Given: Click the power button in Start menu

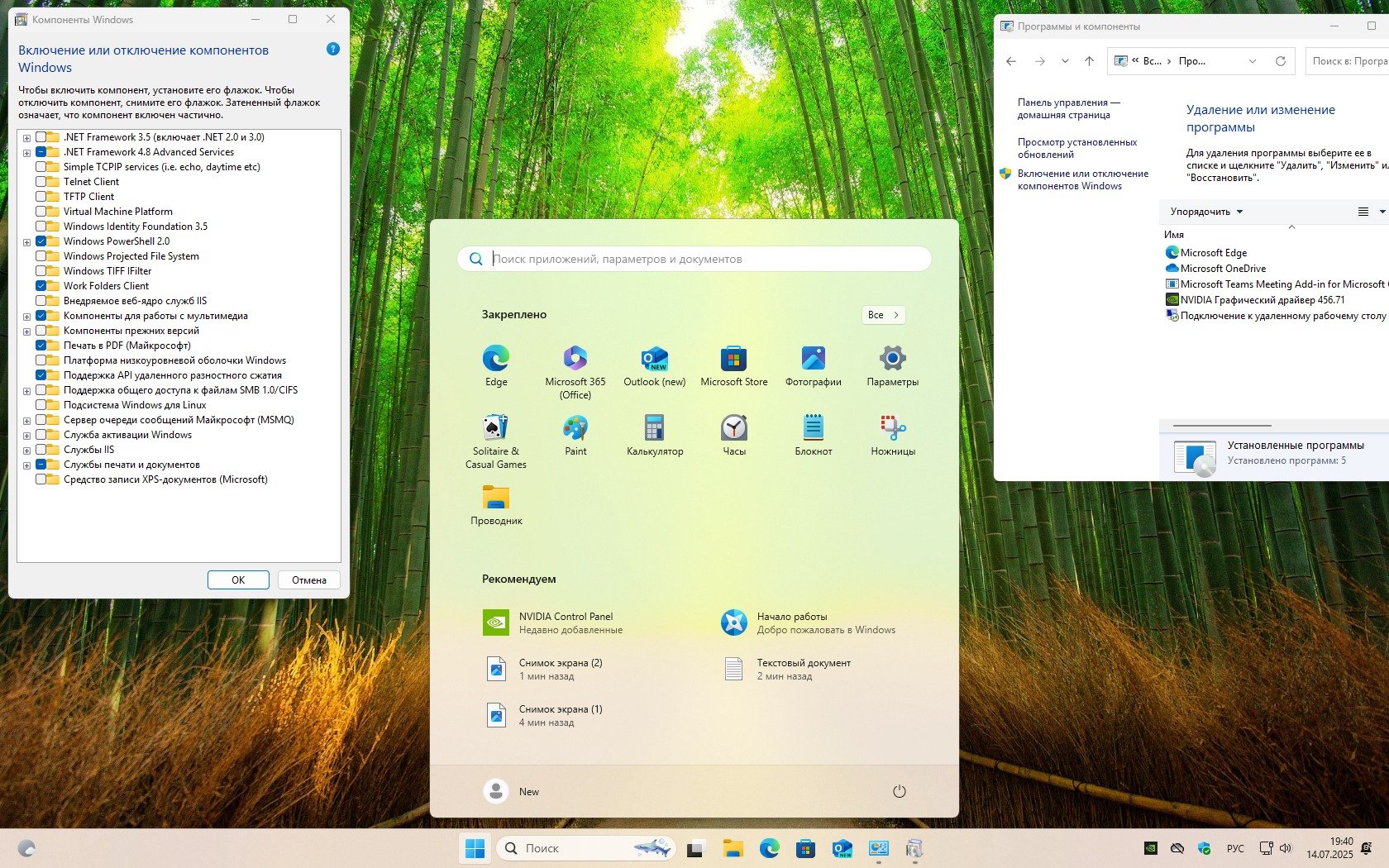Looking at the screenshot, I should click(900, 792).
